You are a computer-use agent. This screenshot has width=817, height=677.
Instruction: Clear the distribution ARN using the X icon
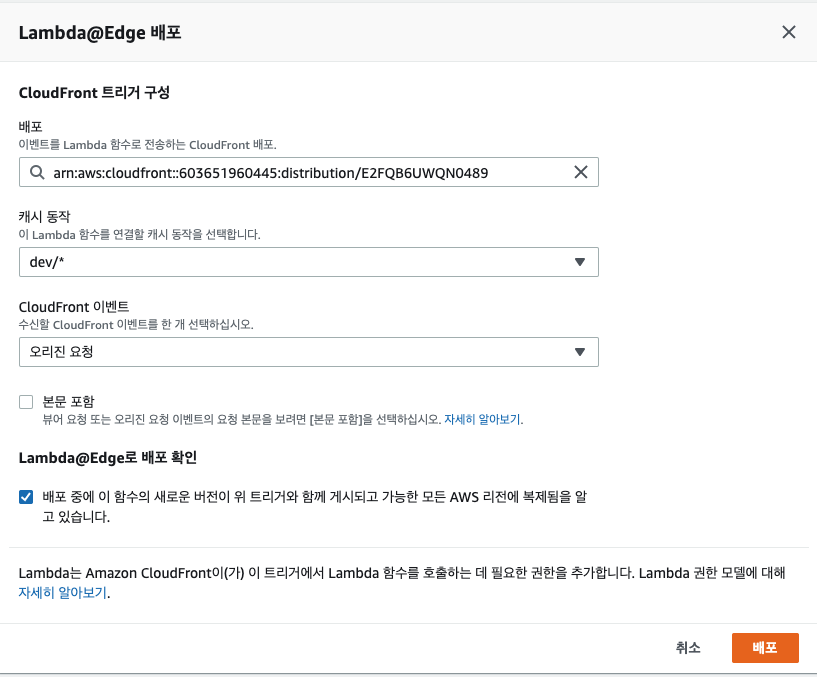point(580,172)
